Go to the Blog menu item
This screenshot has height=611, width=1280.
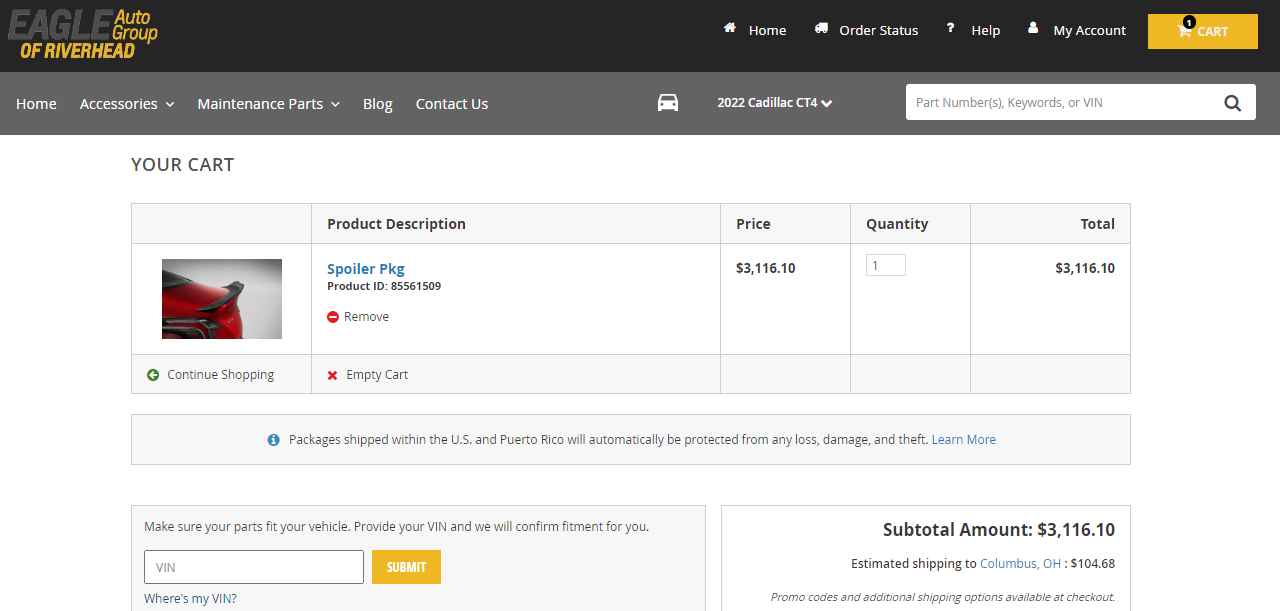(x=377, y=104)
